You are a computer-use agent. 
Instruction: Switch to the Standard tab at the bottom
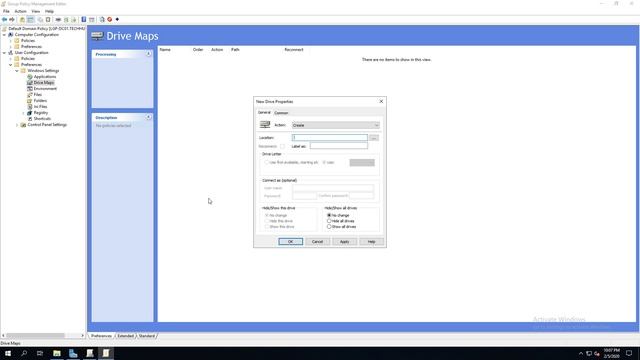coord(147,336)
